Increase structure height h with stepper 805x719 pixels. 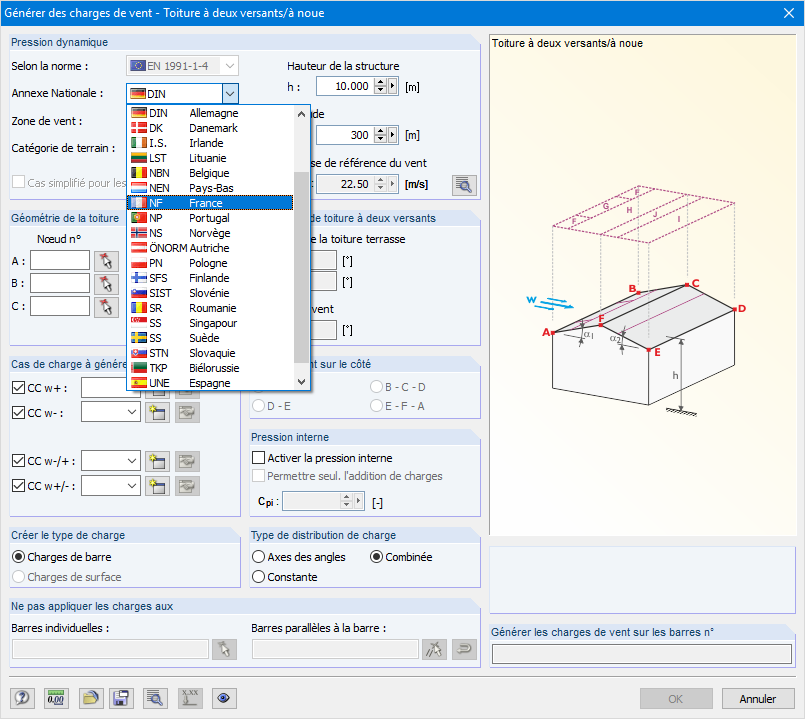click(380, 82)
